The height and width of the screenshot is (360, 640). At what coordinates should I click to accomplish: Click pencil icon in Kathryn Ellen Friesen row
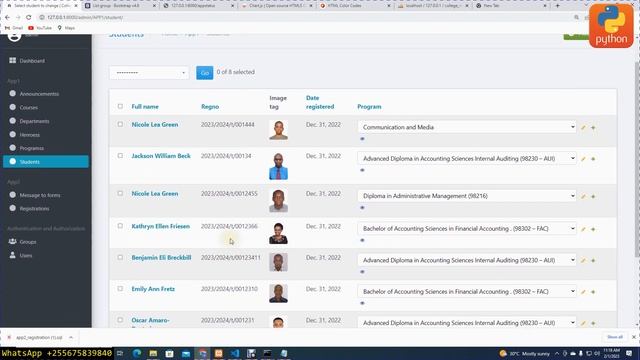click(x=583, y=229)
